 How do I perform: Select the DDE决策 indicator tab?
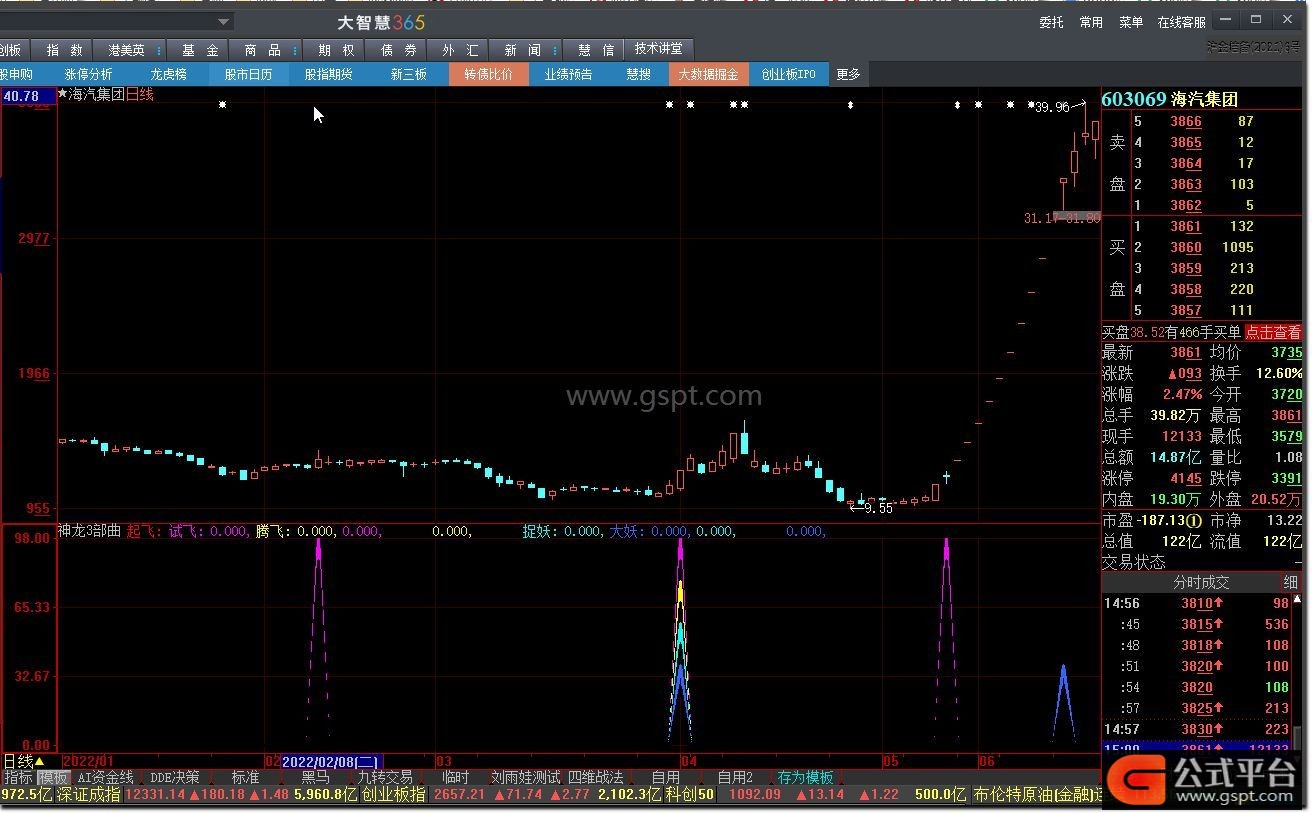pos(174,777)
